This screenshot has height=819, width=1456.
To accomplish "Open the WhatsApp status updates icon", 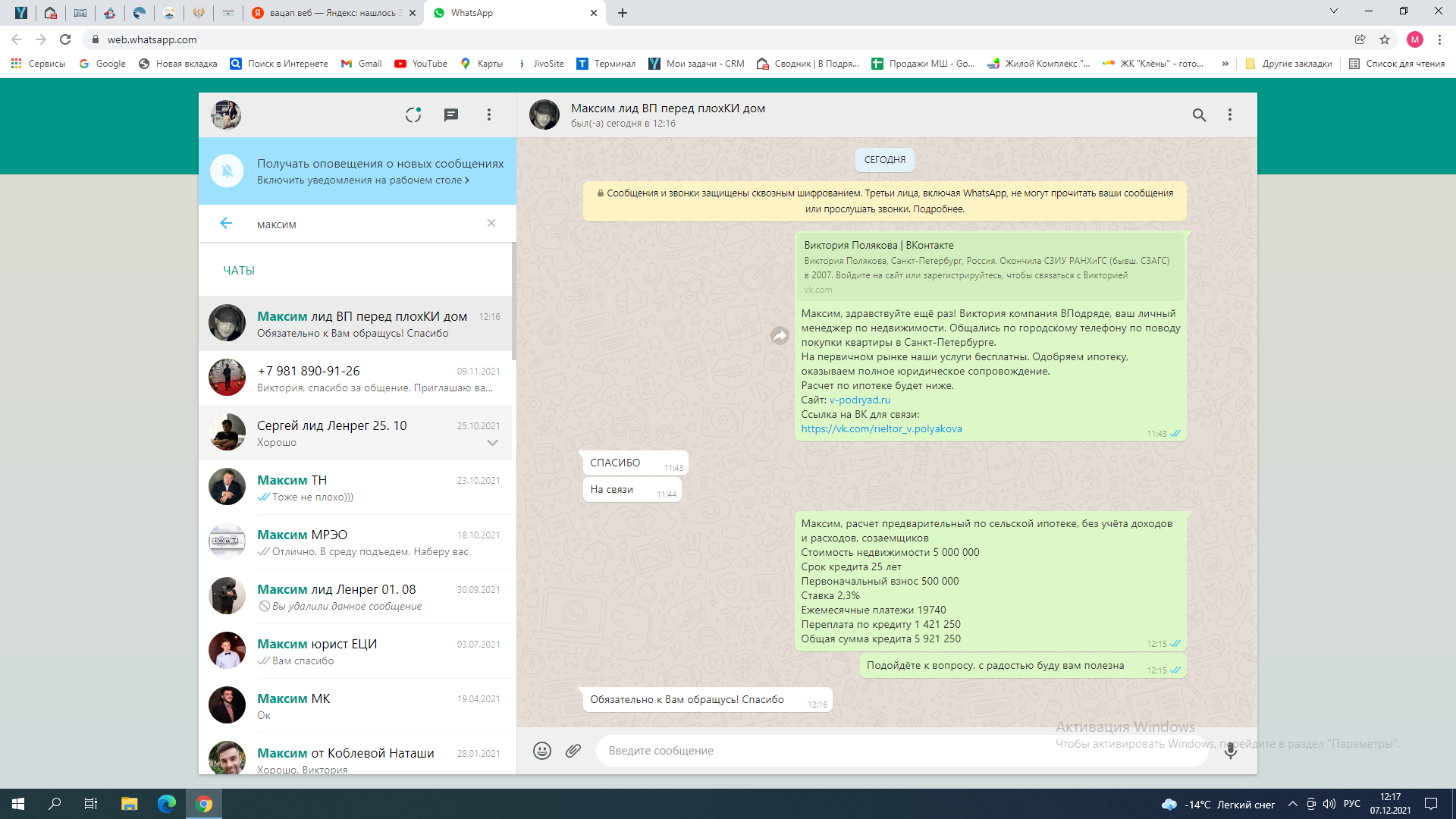I will (x=413, y=115).
